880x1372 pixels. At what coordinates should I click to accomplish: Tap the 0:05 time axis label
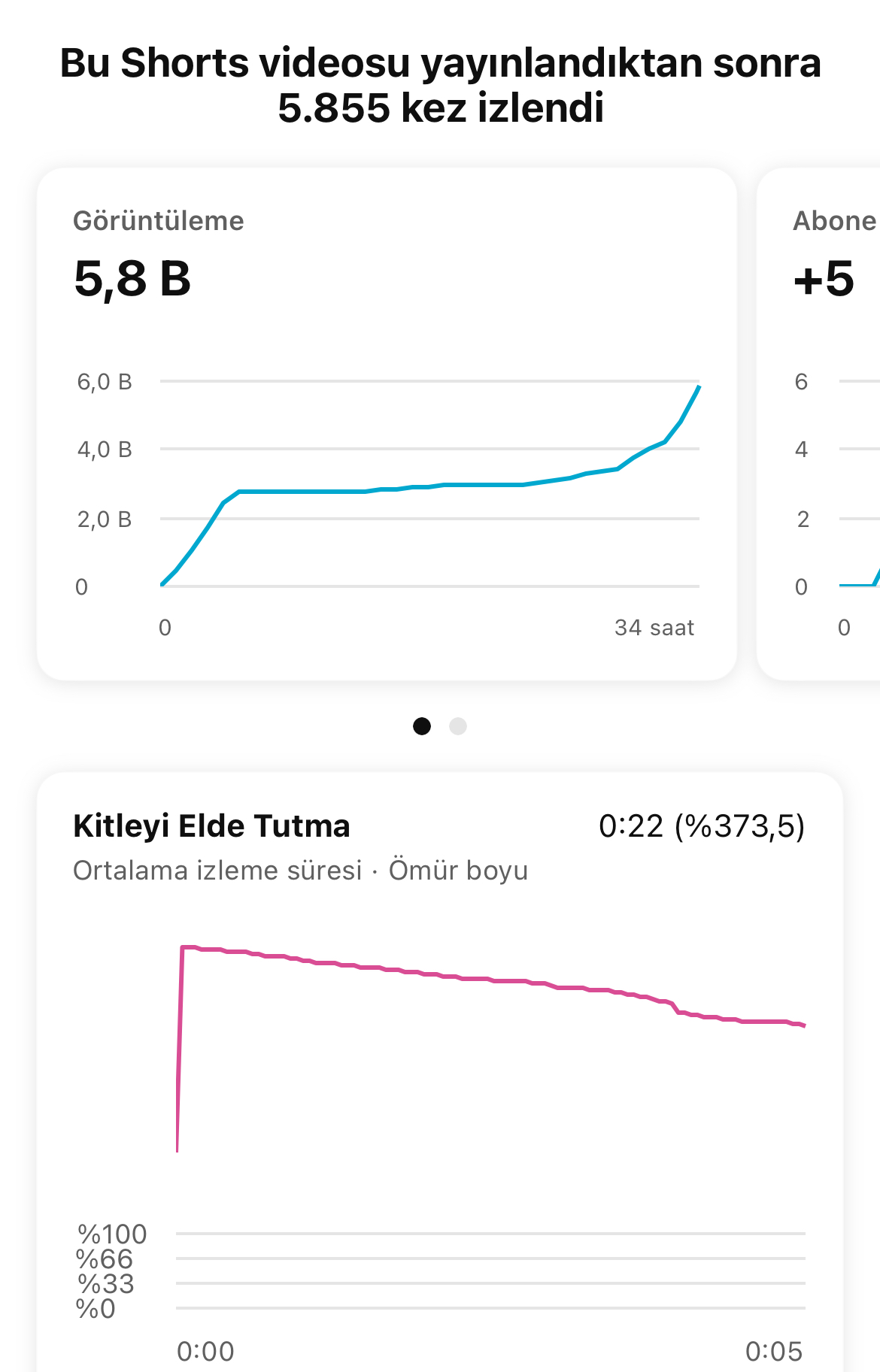click(x=774, y=1352)
